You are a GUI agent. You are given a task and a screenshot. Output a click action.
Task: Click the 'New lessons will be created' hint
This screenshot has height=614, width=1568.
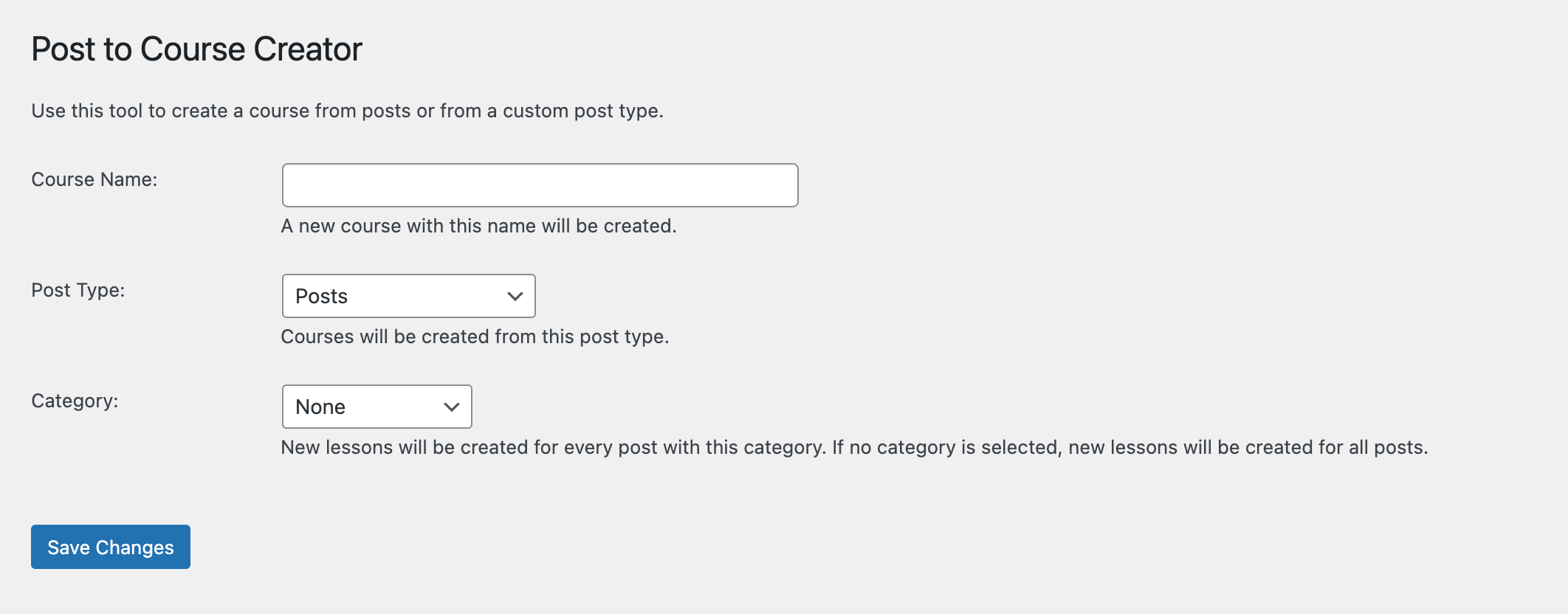tap(854, 447)
